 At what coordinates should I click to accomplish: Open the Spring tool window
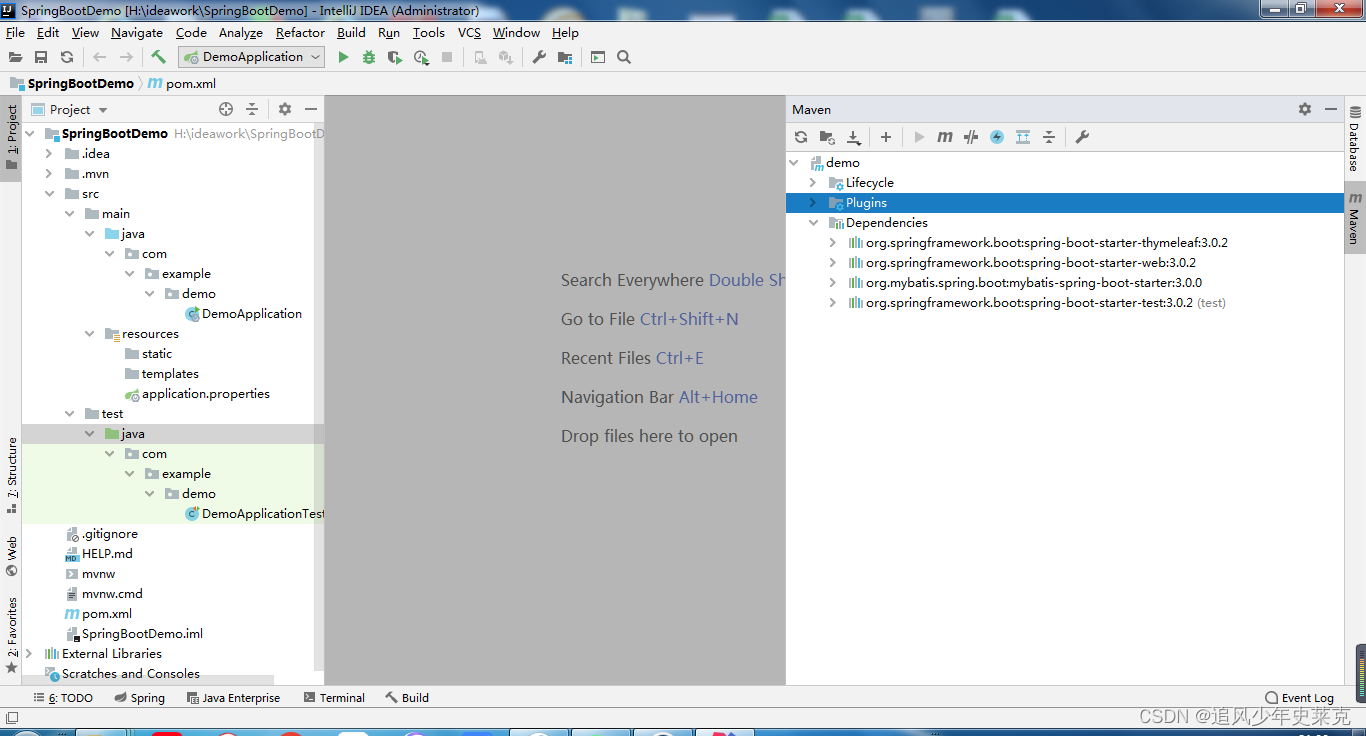139,698
